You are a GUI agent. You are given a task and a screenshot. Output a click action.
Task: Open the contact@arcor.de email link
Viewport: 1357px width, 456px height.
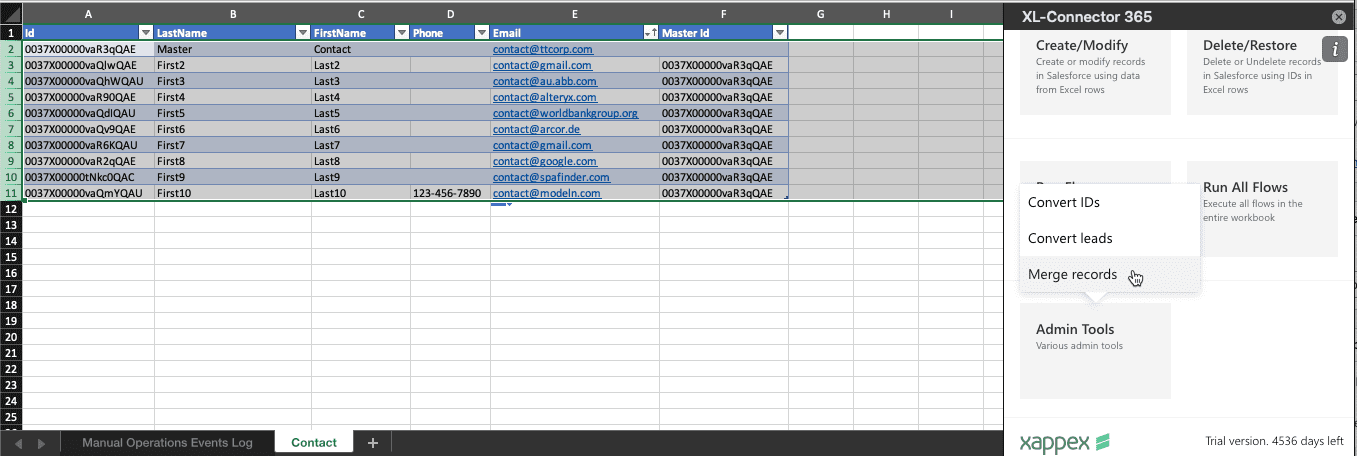[536, 129]
